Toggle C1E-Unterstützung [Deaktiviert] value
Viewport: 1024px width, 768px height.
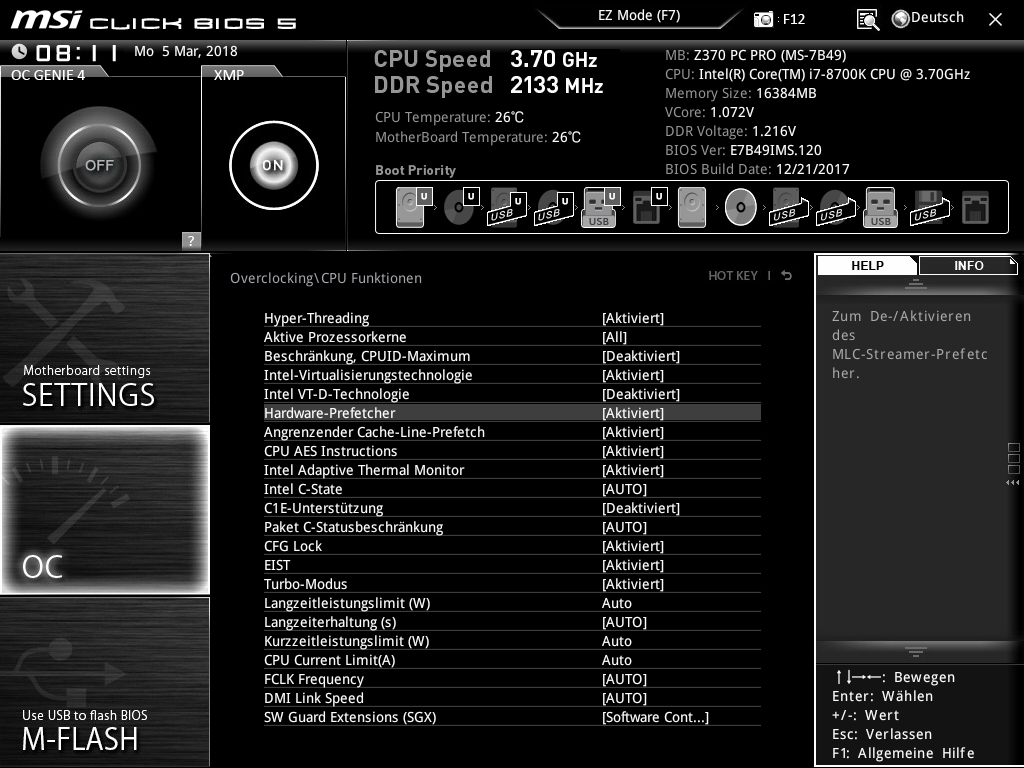641,508
